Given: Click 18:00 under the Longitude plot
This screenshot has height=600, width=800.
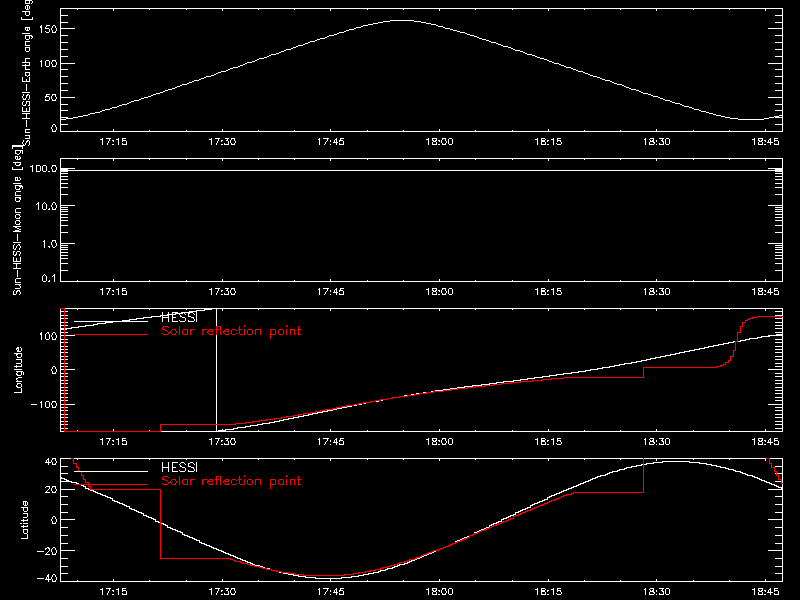Looking at the screenshot, I should click(x=439, y=441).
